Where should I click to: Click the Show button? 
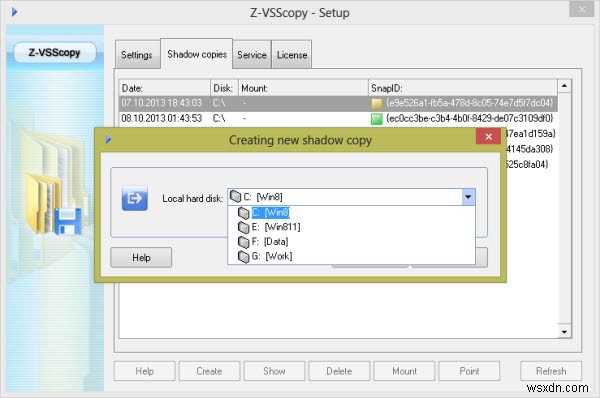[274, 371]
